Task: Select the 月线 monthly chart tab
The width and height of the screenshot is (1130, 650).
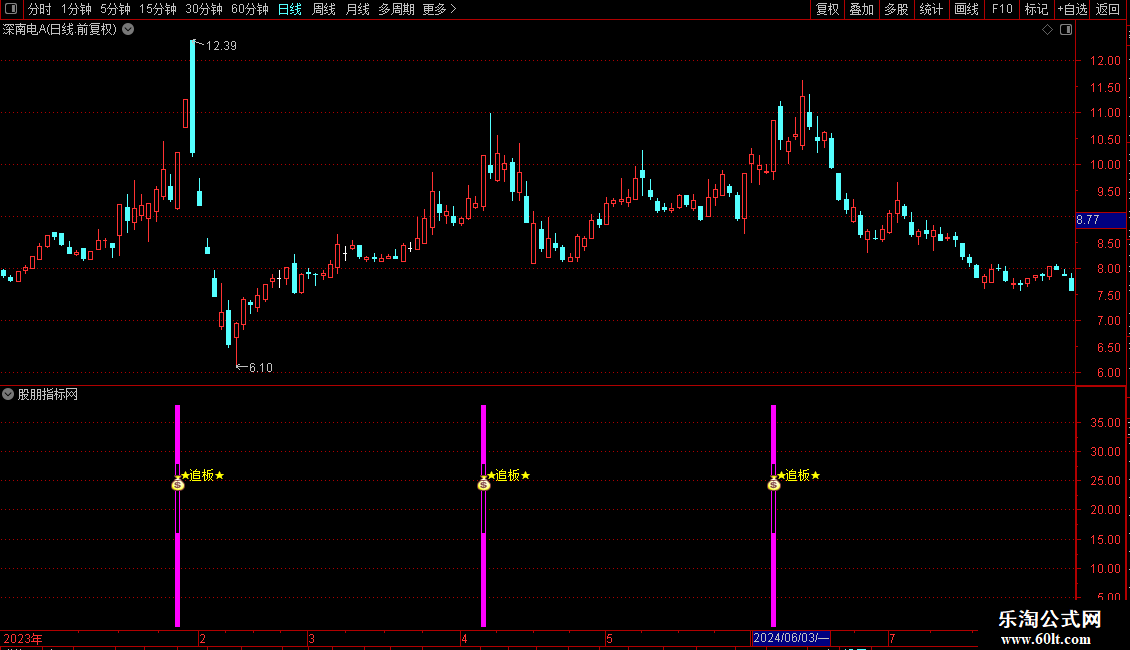Action: (357, 9)
